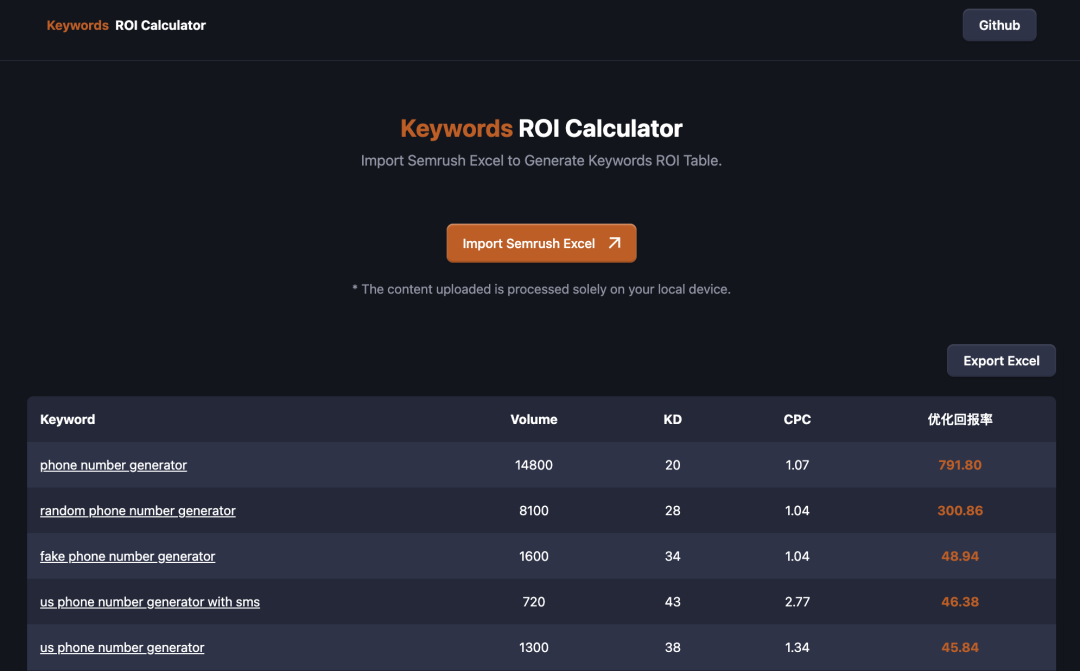Click the Volume column header

click(x=534, y=419)
